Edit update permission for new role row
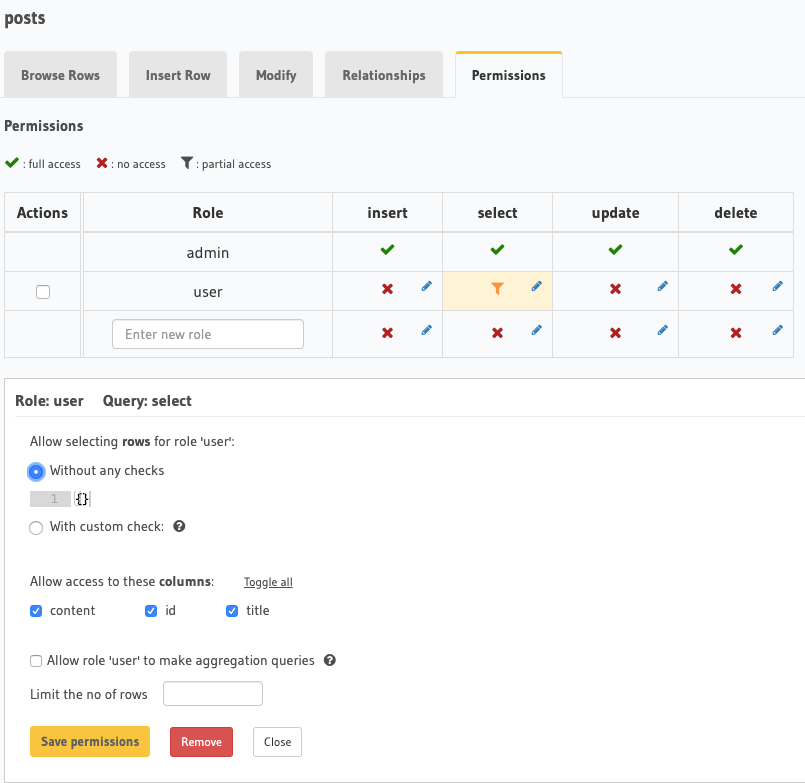The height and width of the screenshot is (783, 805). pos(663,331)
